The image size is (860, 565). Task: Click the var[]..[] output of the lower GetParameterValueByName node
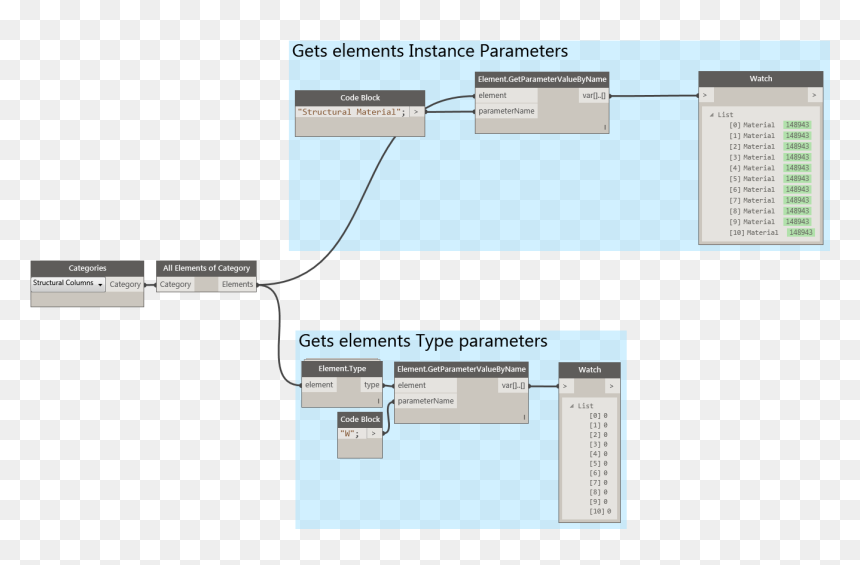(x=513, y=386)
